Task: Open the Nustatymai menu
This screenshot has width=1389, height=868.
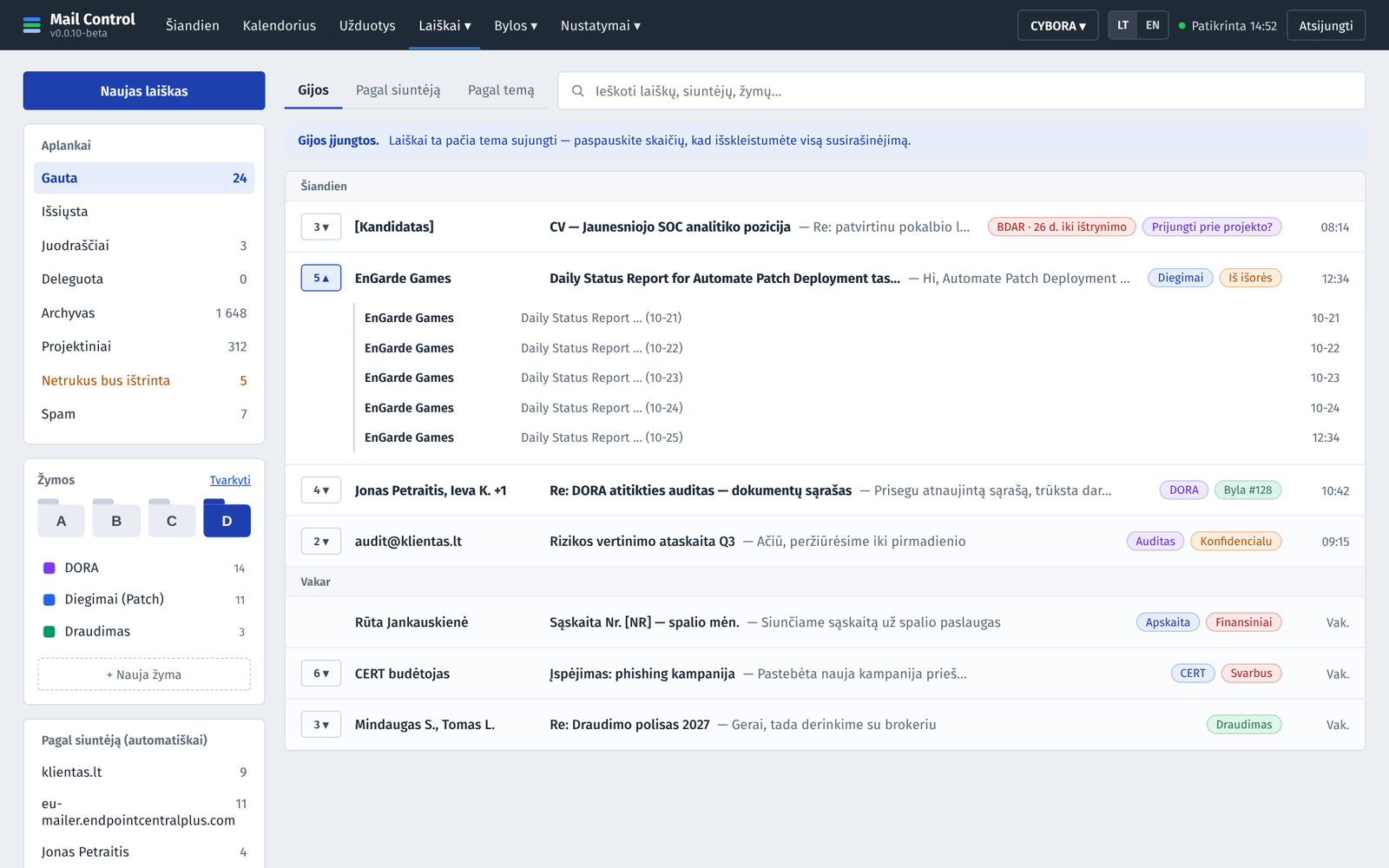Action: click(x=601, y=25)
